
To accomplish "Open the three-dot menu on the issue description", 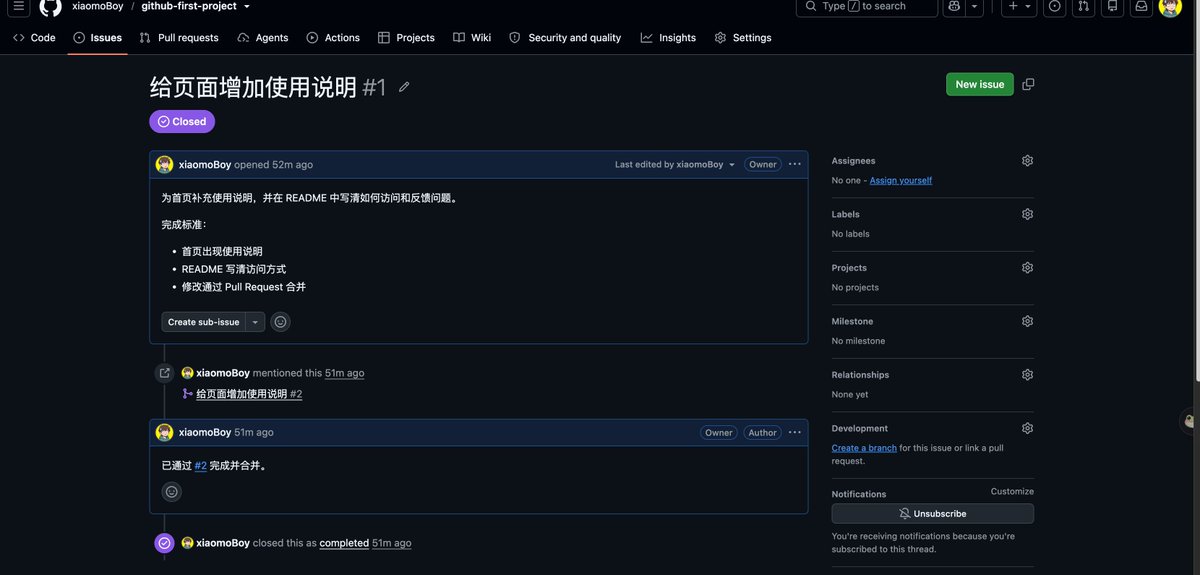I will [x=795, y=164].
